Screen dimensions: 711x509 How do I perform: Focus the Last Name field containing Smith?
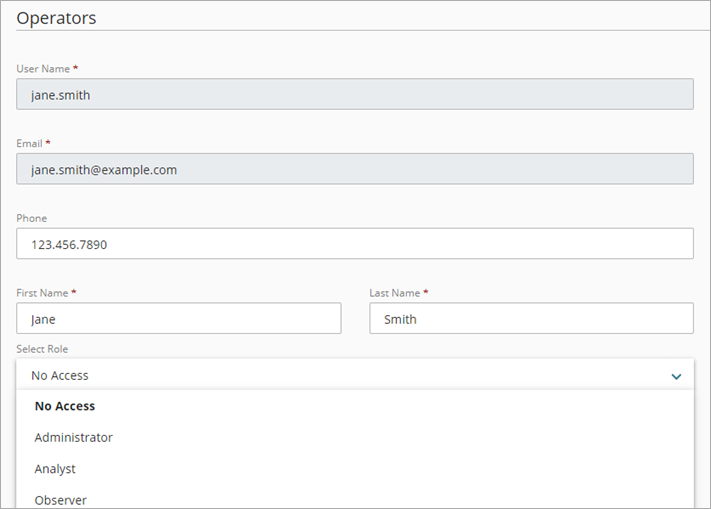click(x=531, y=318)
